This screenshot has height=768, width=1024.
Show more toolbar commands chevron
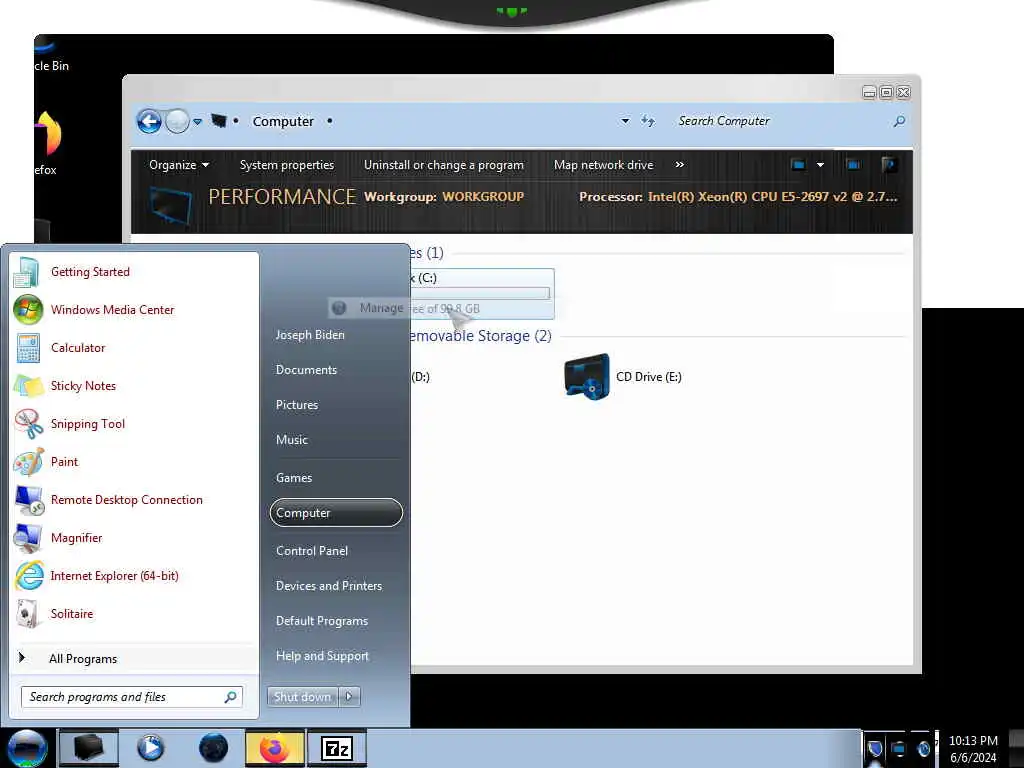tap(679, 165)
